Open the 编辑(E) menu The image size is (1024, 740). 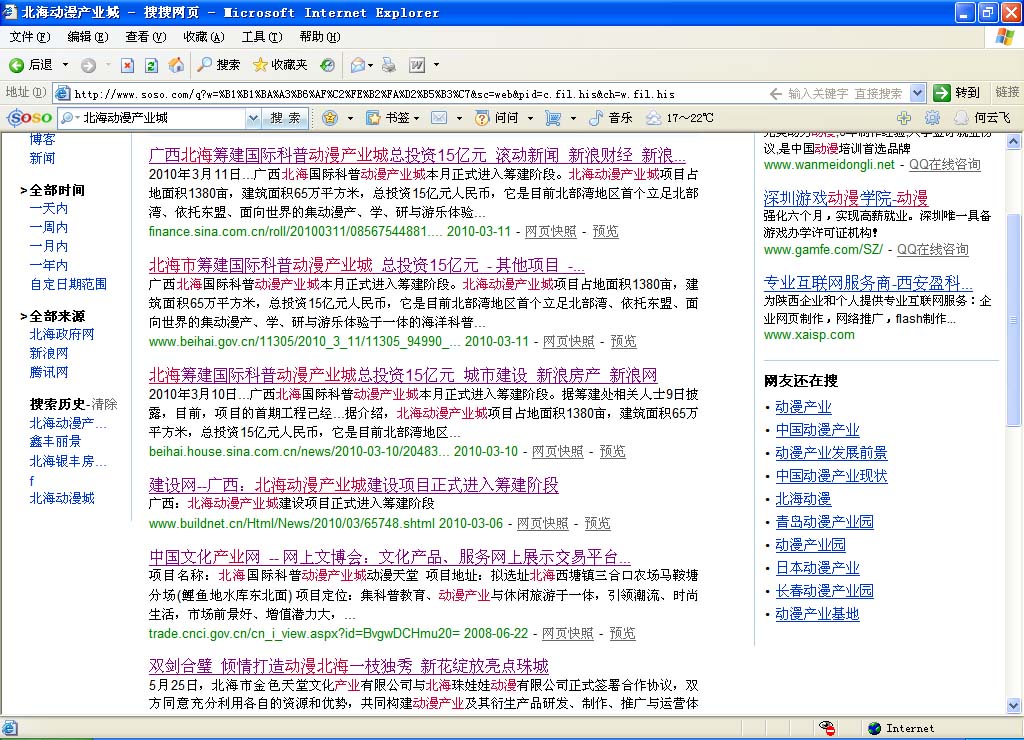point(88,37)
